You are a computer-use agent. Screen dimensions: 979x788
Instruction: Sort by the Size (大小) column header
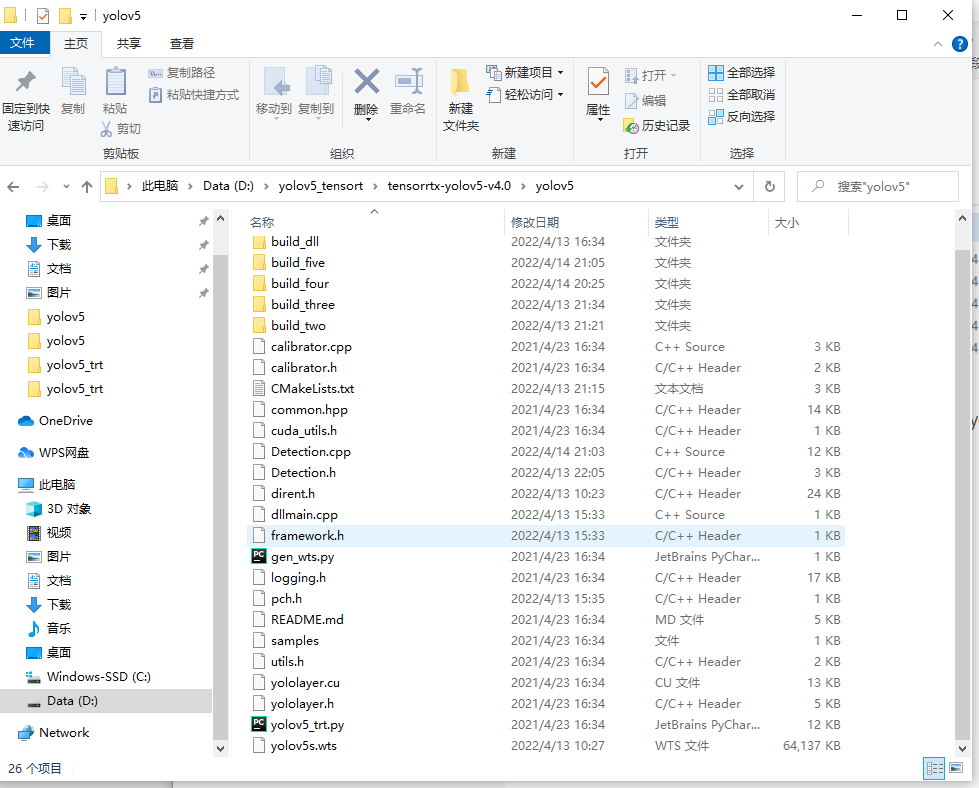tap(809, 222)
